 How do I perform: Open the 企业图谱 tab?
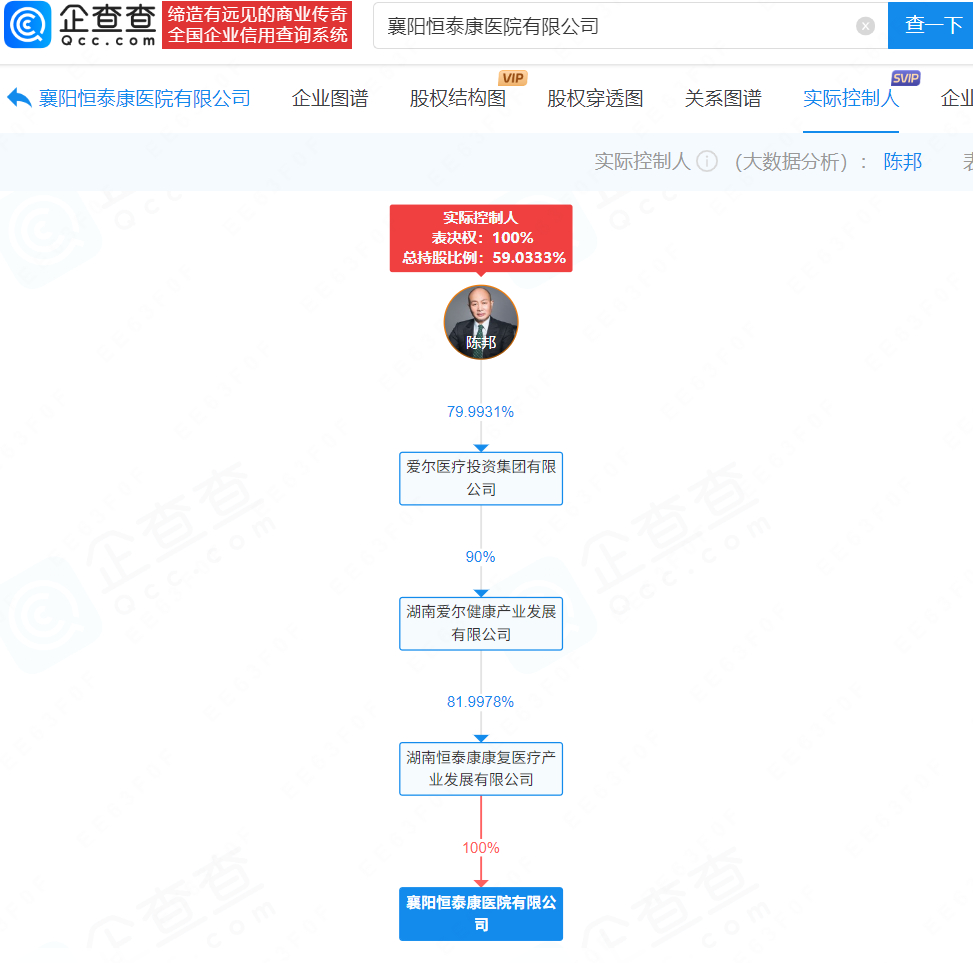click(x=330, y=99)
